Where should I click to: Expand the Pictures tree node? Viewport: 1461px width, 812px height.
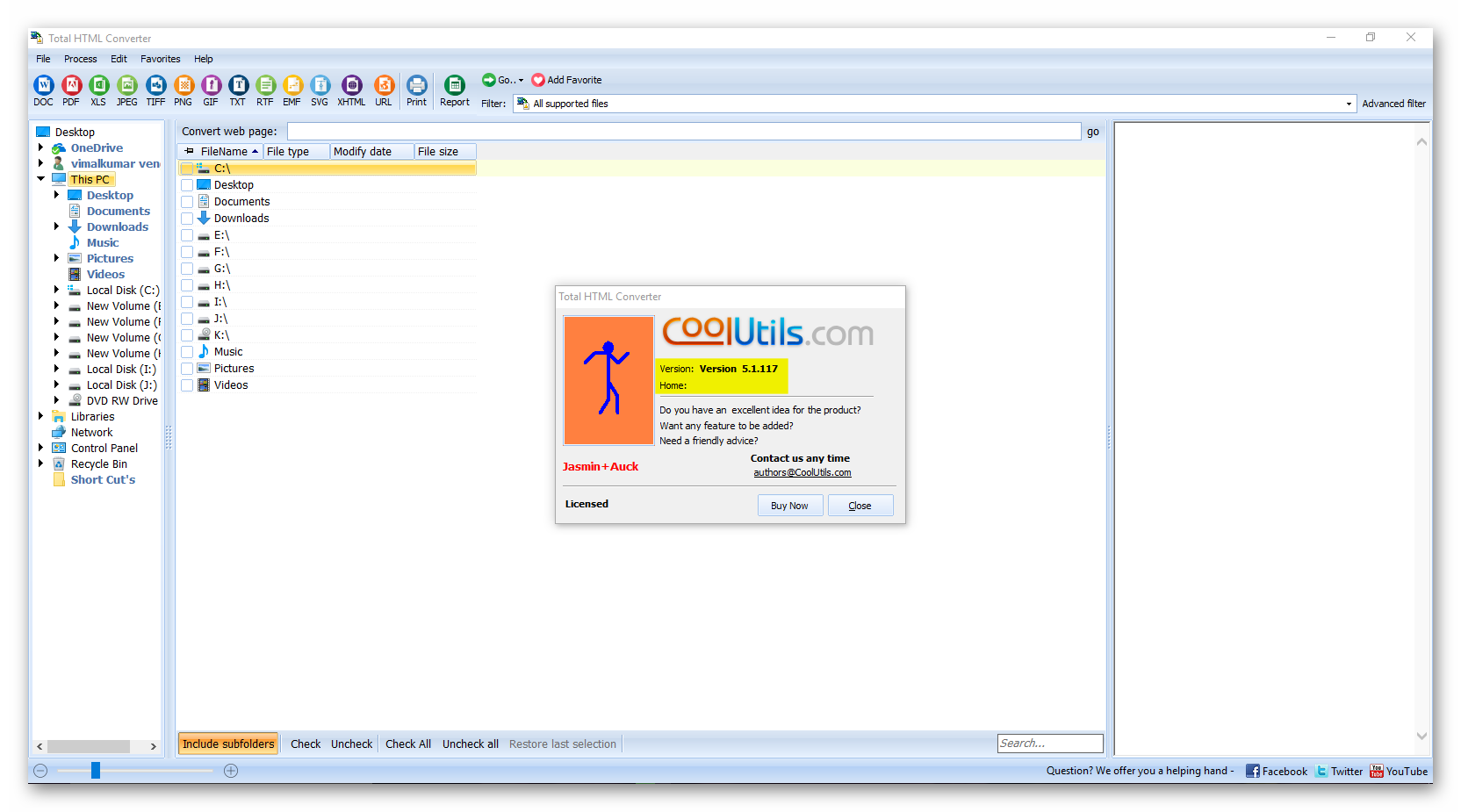click(x=57, y=258)
